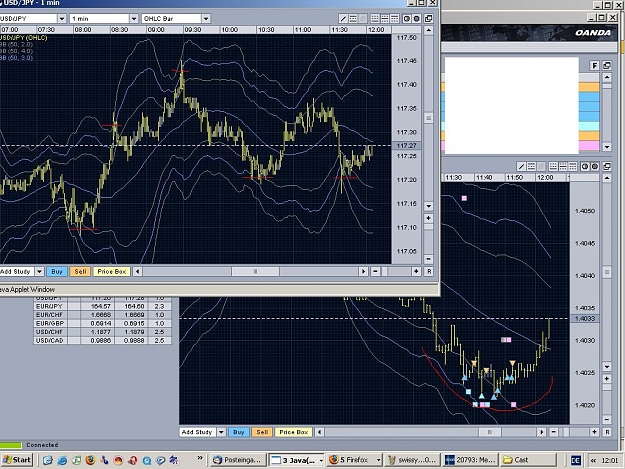Click the light round toggle in USD/JPY toolbar

click(x=407, y=19)
